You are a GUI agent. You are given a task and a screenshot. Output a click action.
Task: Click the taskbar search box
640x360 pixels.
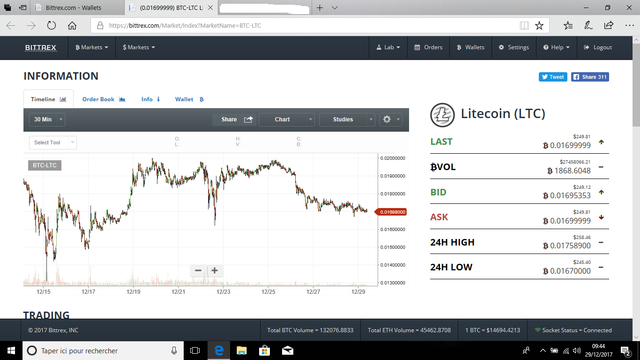coord(102,351)
